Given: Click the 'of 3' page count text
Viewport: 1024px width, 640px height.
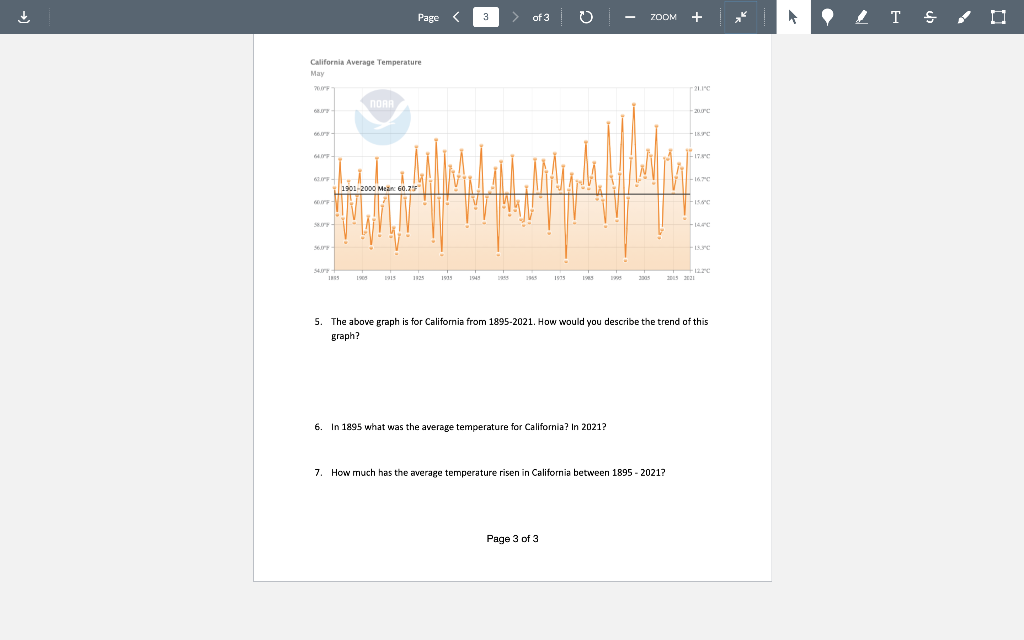Looking at the screenshot, I should coord(541,17).
